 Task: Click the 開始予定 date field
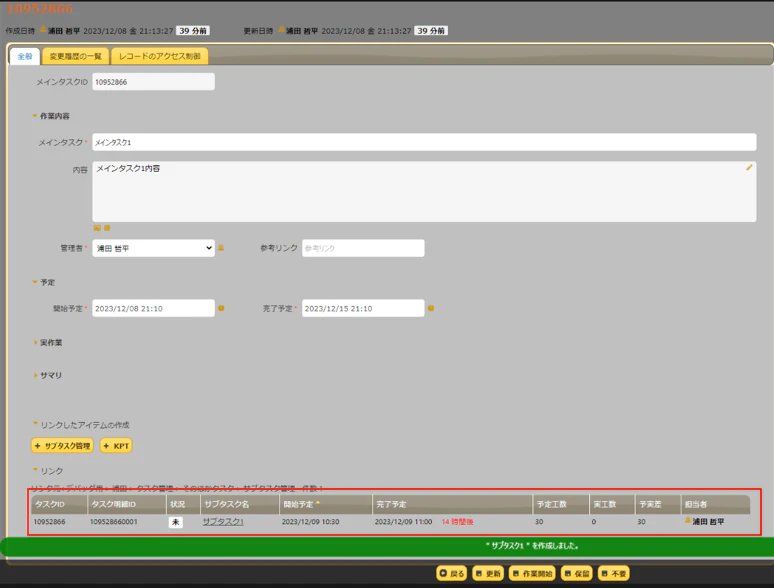pos(154,309)
